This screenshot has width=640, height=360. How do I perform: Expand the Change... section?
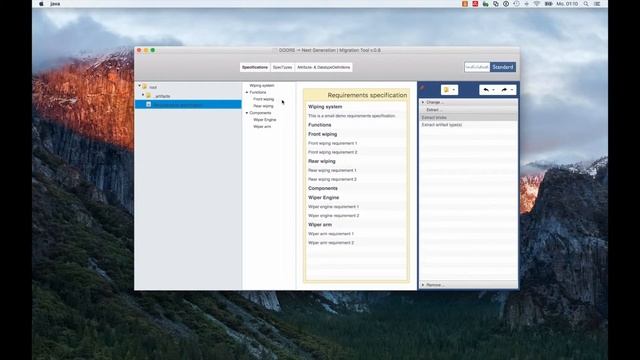coord(468,102)
